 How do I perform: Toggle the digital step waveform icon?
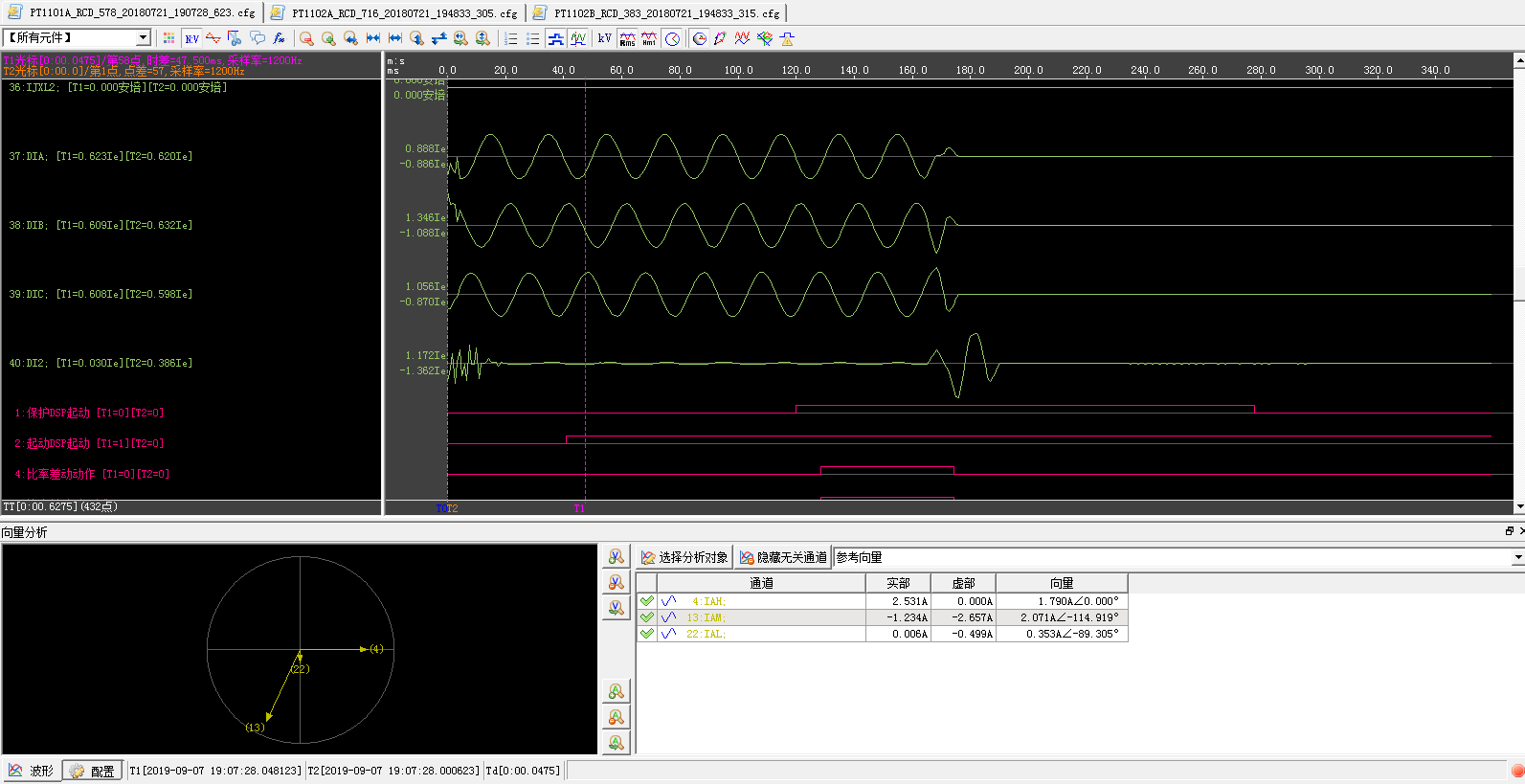(555, 38)
